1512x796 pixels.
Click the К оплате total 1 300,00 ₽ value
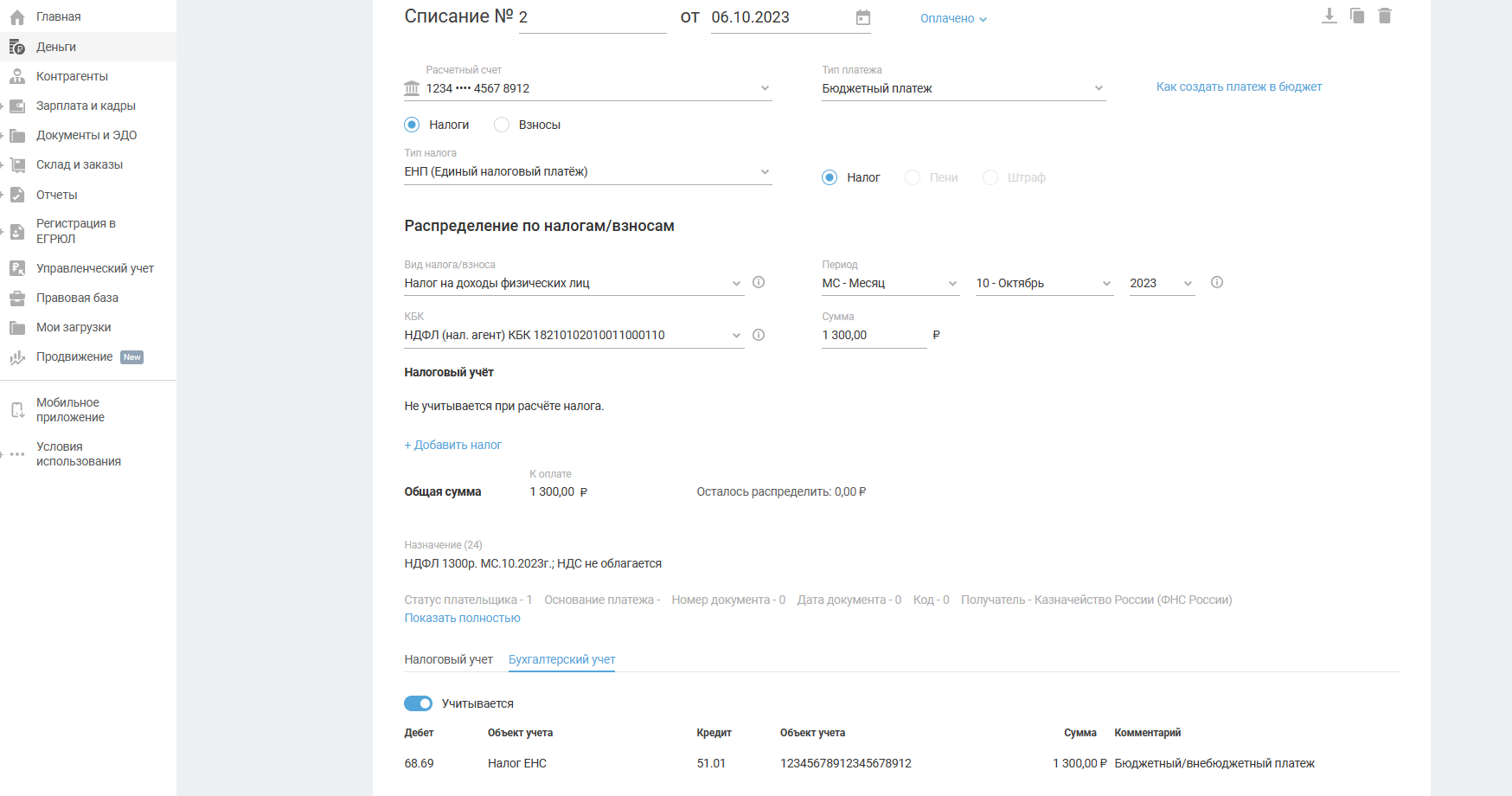pyautogui.click(x=559, y=491)
